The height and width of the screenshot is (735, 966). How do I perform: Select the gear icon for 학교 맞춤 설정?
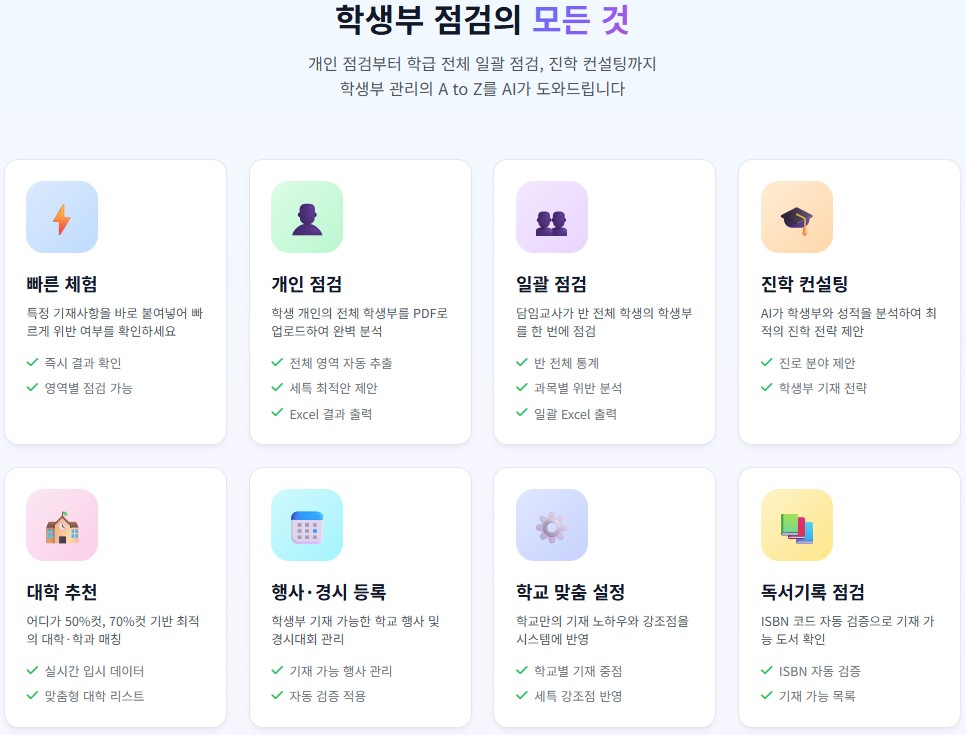(552, 525)
